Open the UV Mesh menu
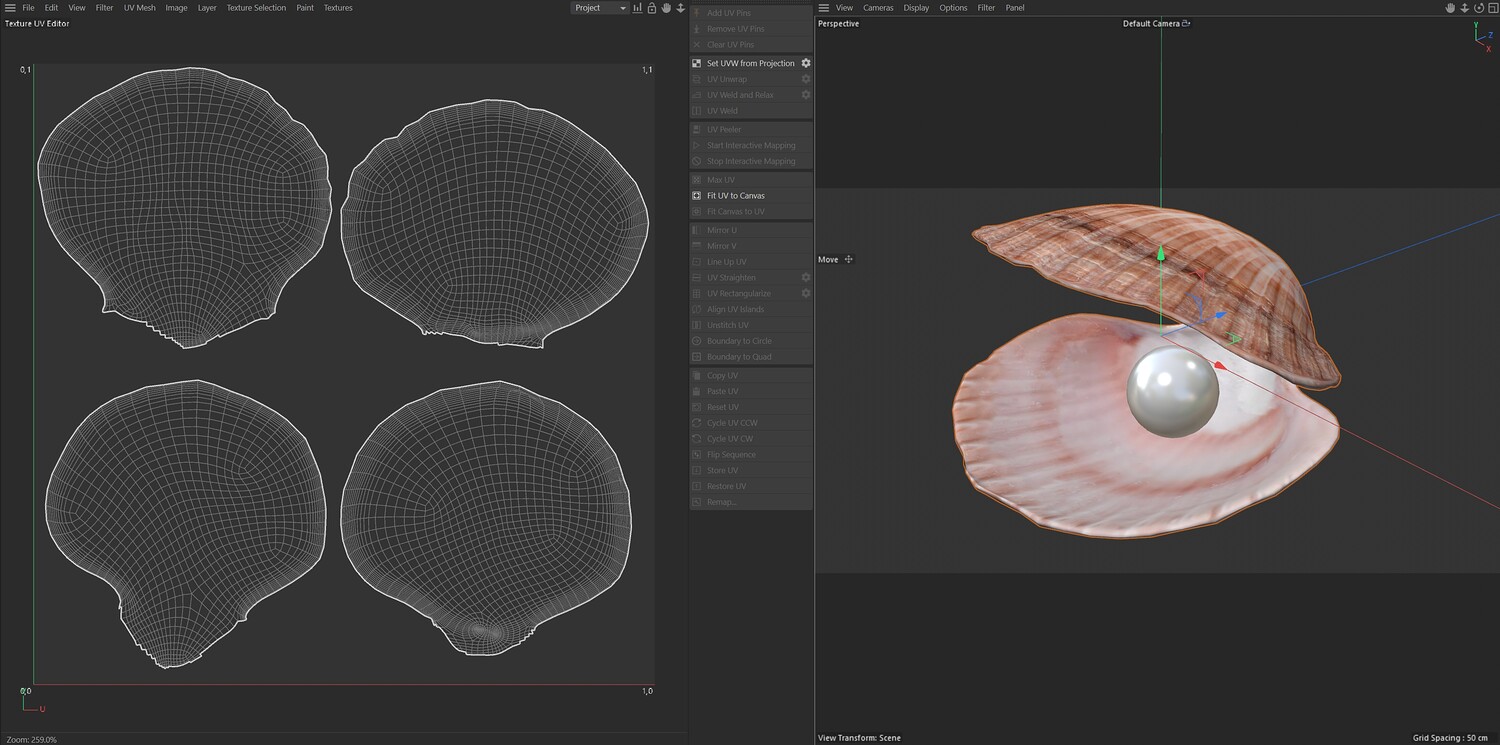Screen dimensions: 1500x745 click(x=139, y=8)
